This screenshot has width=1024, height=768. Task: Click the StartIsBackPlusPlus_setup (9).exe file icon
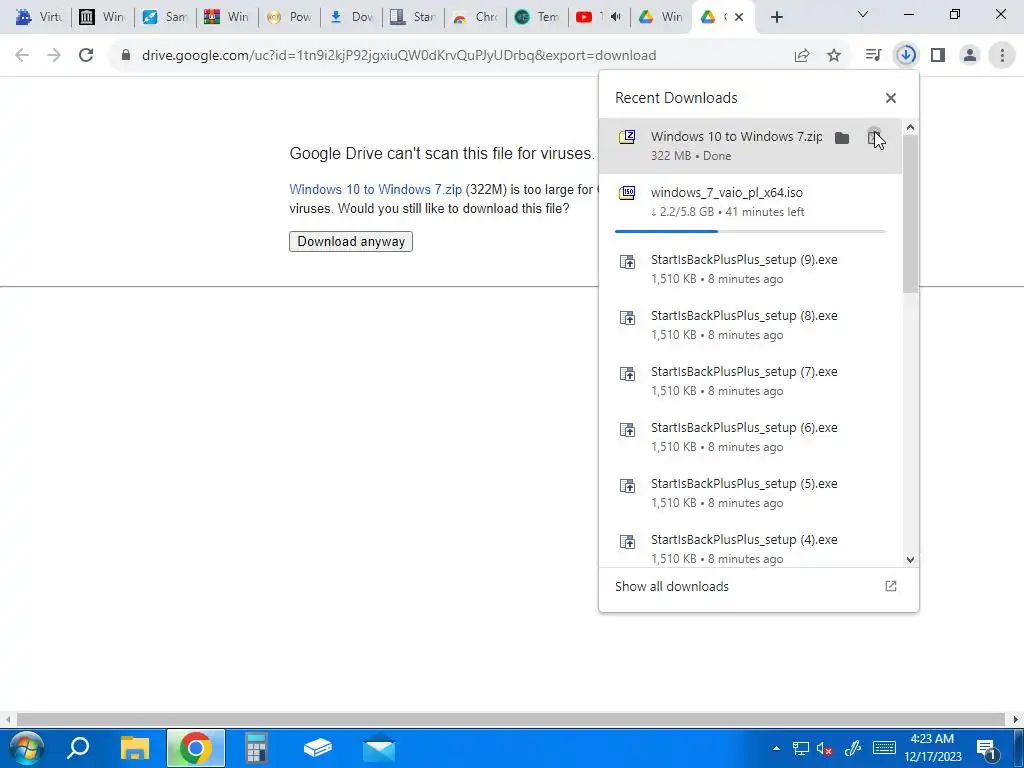[x=627, y=263]
